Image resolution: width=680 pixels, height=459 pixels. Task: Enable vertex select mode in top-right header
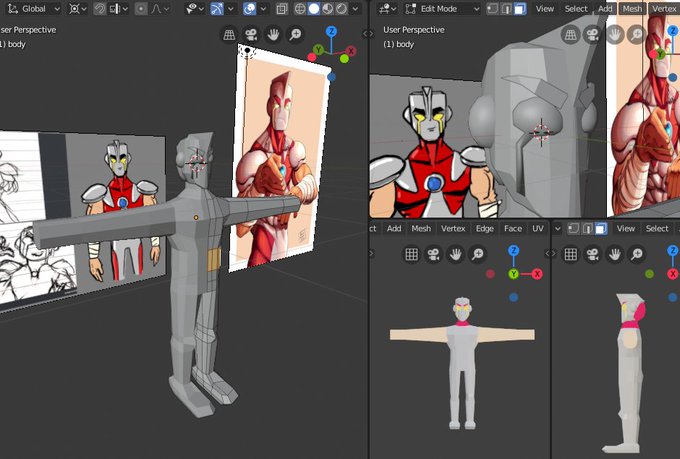pos(492,9)
